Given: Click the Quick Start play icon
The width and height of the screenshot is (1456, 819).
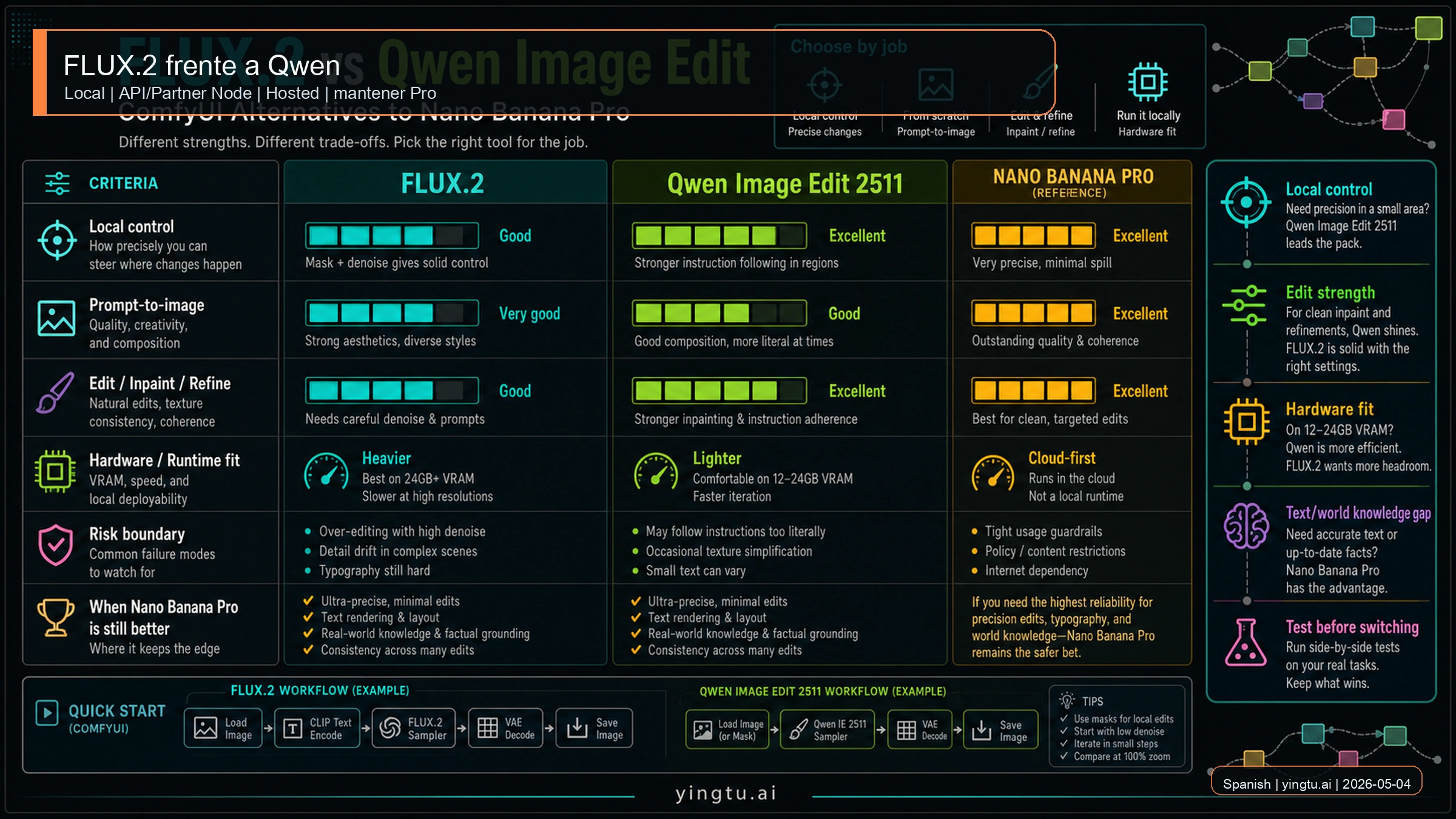Looking at the screenshot, I should click(47, 713).
